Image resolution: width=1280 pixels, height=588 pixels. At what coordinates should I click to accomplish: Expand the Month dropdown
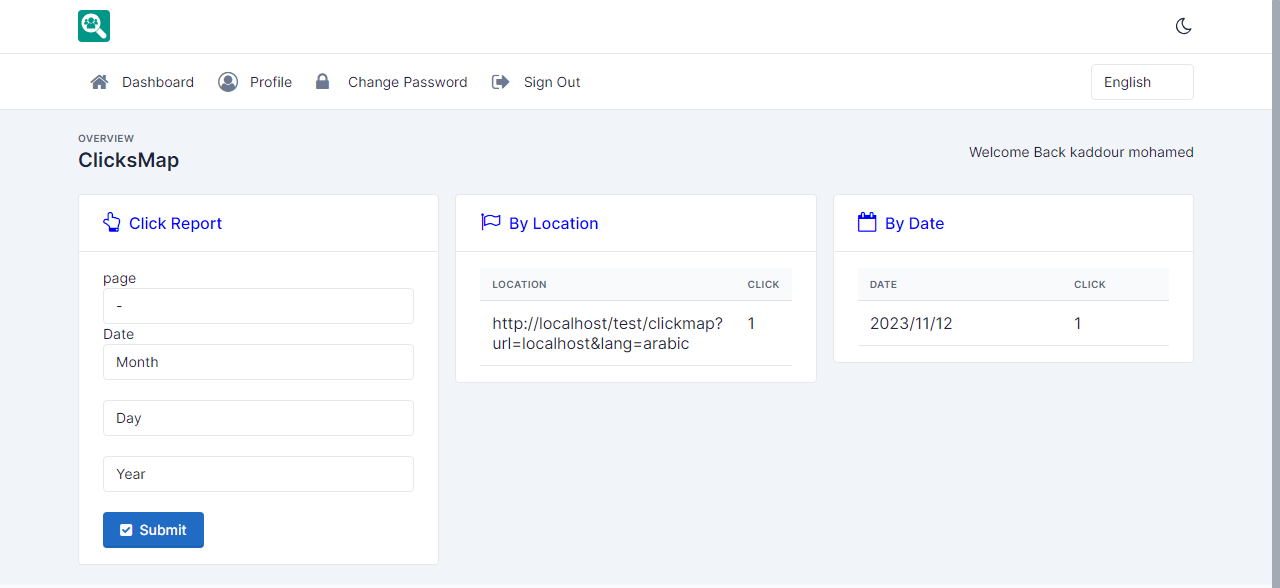(258, 362)
